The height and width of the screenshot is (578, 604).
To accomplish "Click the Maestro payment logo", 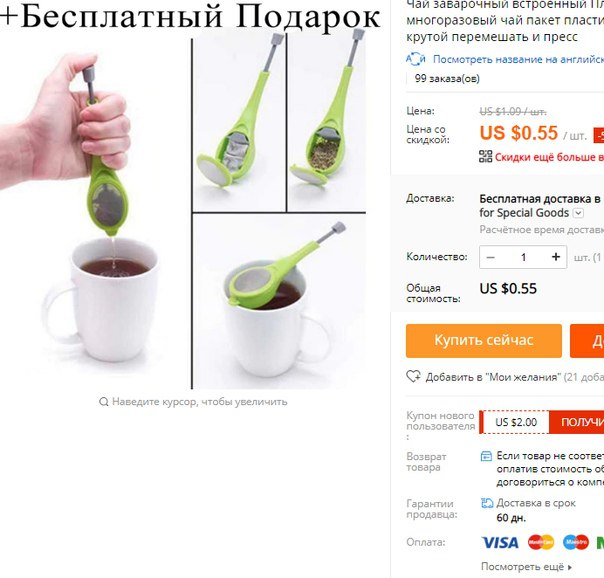I will 575,543.
